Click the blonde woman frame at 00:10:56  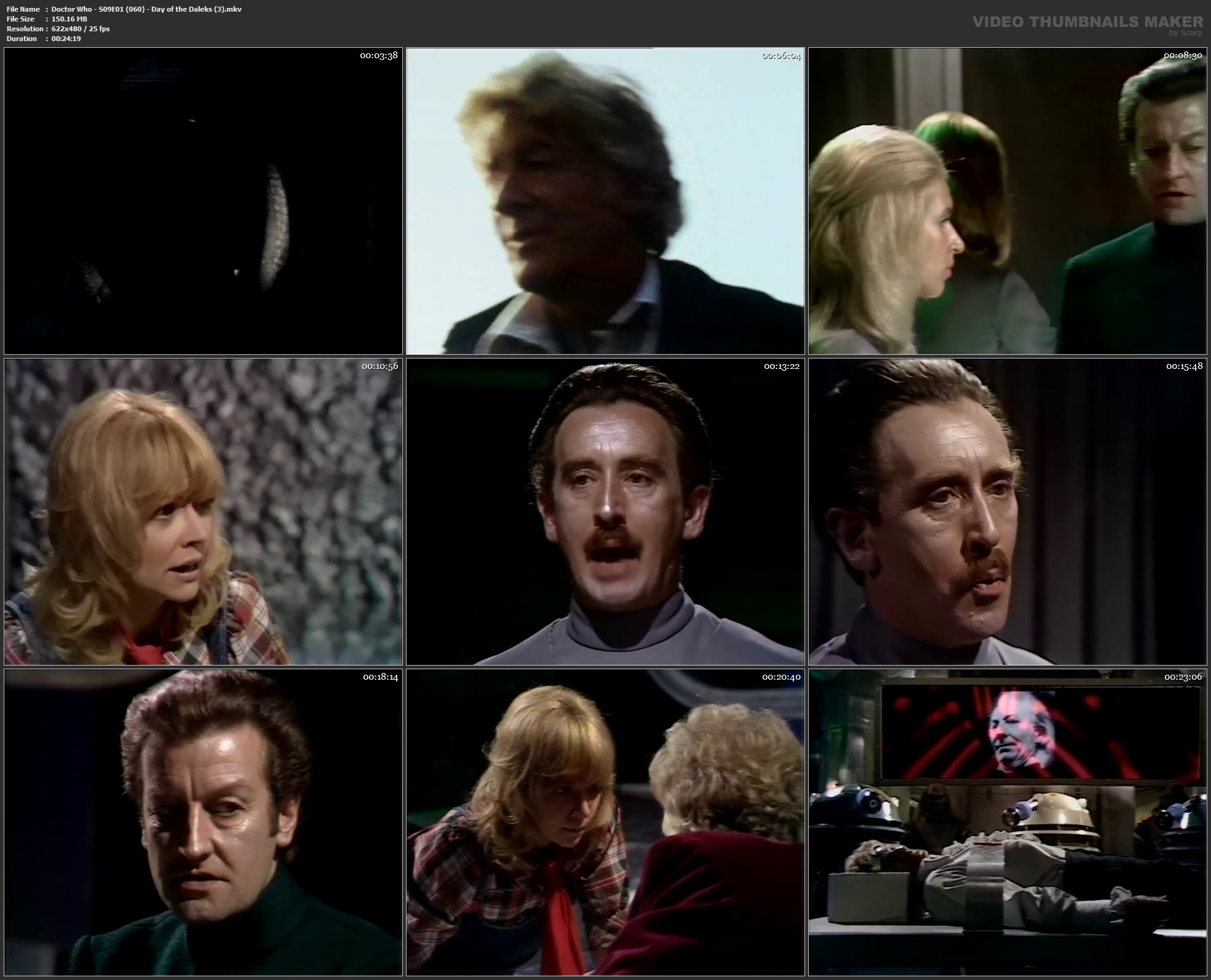click(203, 512)
